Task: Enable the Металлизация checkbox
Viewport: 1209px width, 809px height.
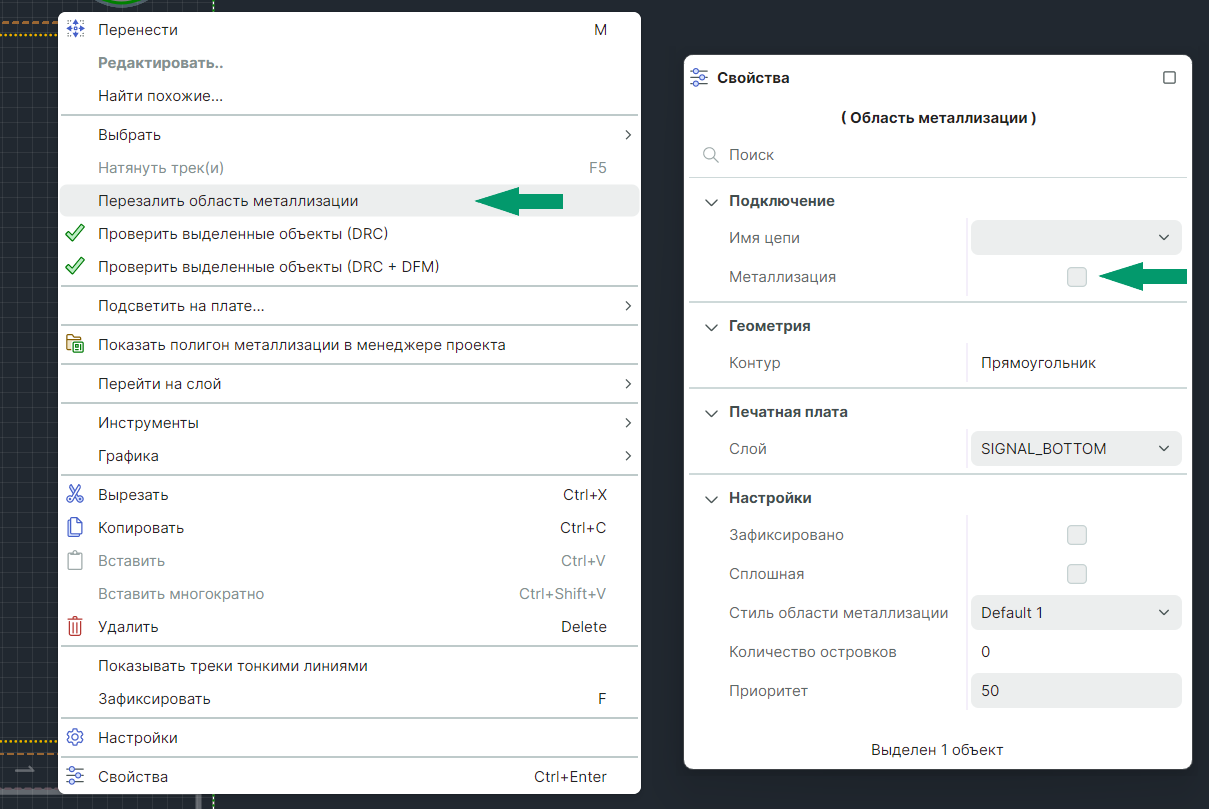Action: (x=1076, y=277)
